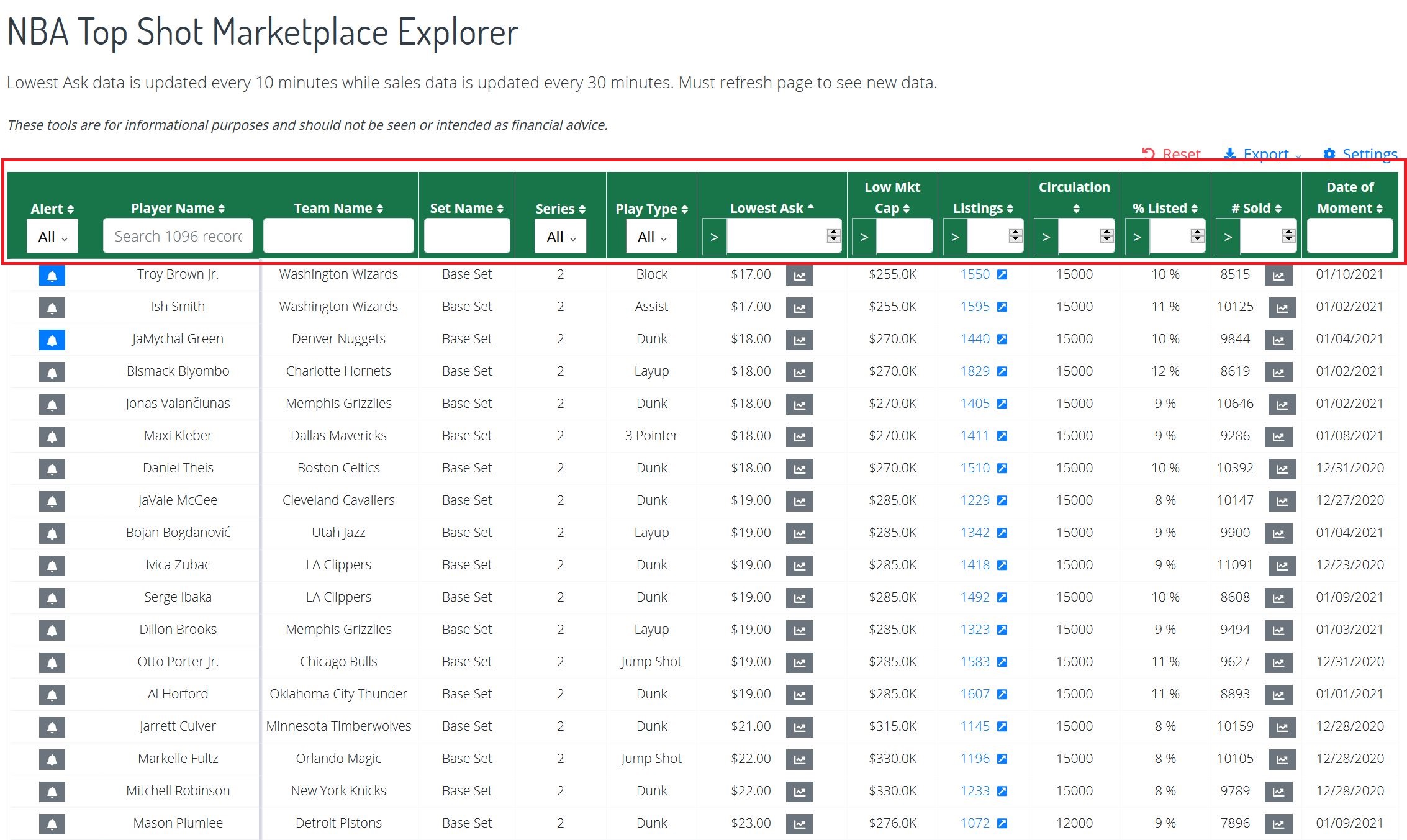Open the 1440 listings link

[975, 339]
